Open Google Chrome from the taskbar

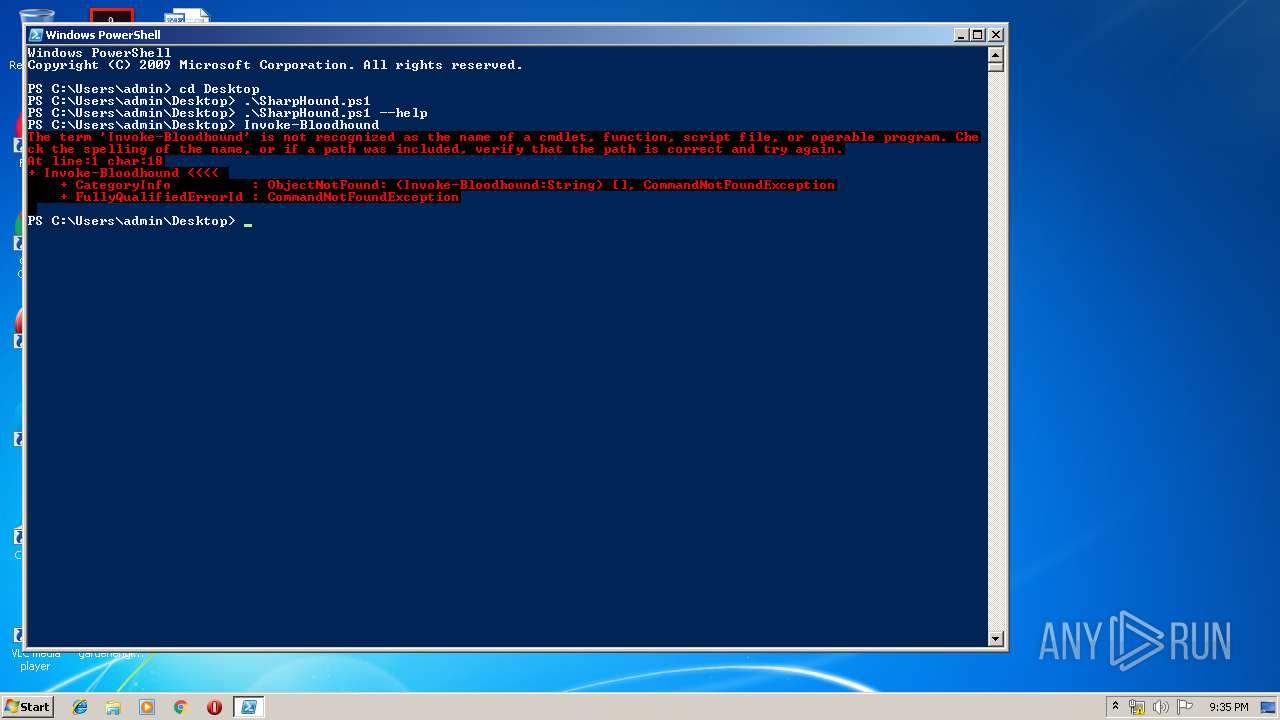(181, 707)
